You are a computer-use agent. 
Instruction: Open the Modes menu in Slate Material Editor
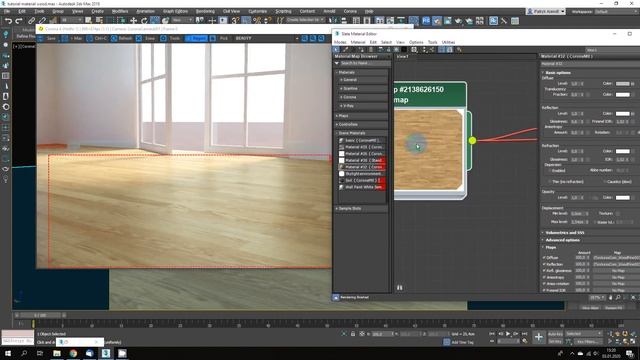[x=340, y=42]
